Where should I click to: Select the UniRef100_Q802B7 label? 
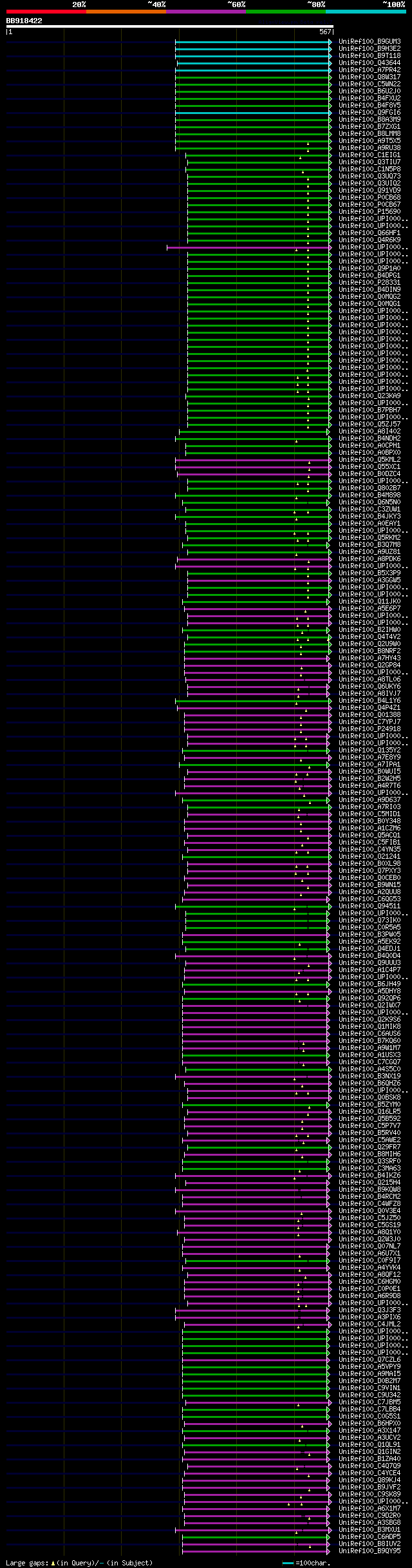(370, 488)
